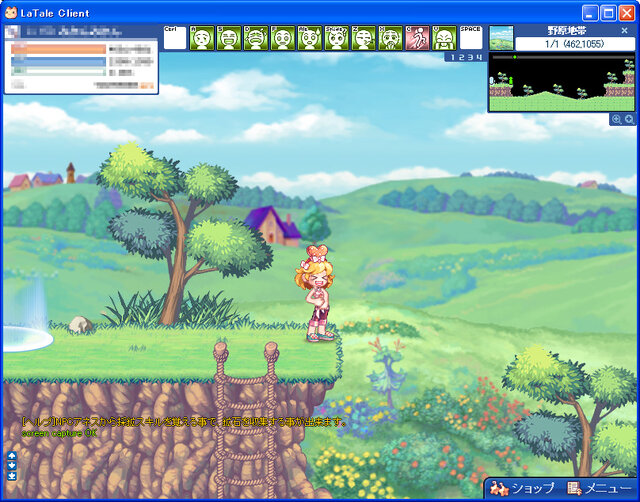Select the sweat-drop face emote on Alt slot
Image resolution: width=640 pixels, height=502 pixels.
[310, 38]
